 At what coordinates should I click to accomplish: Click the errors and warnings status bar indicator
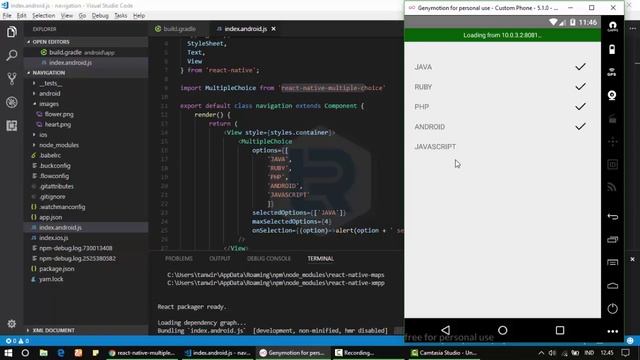pos(17,340)
